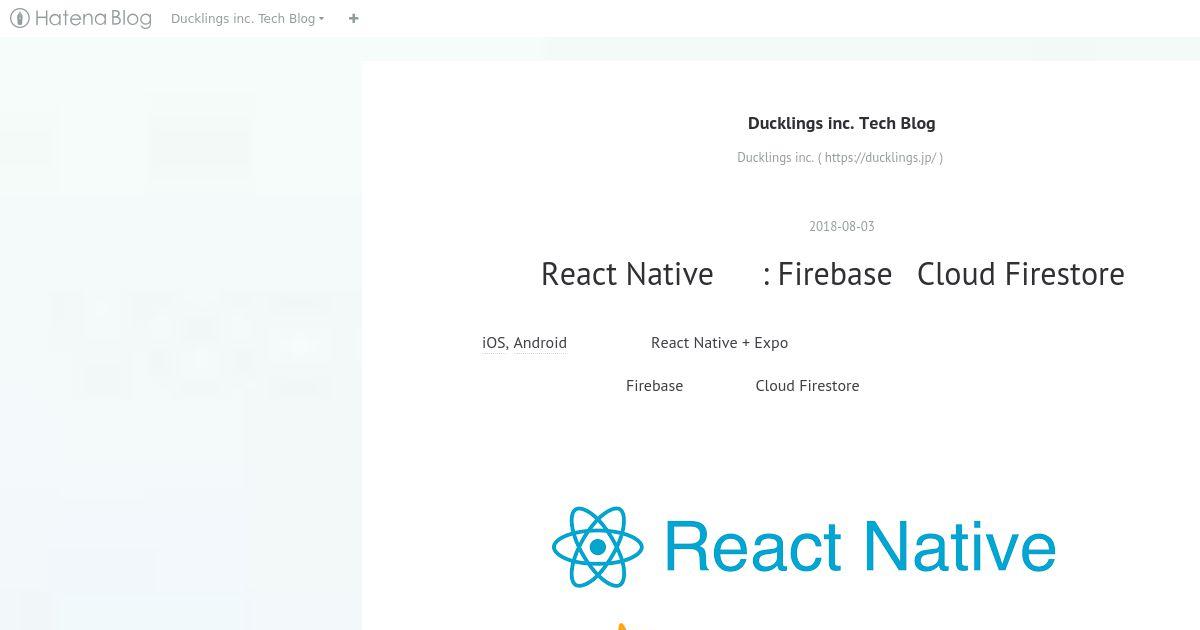Expand the Ducklings inc. Tech Blog dropdown
This screenshot has width=1200, height=630.
247,18
